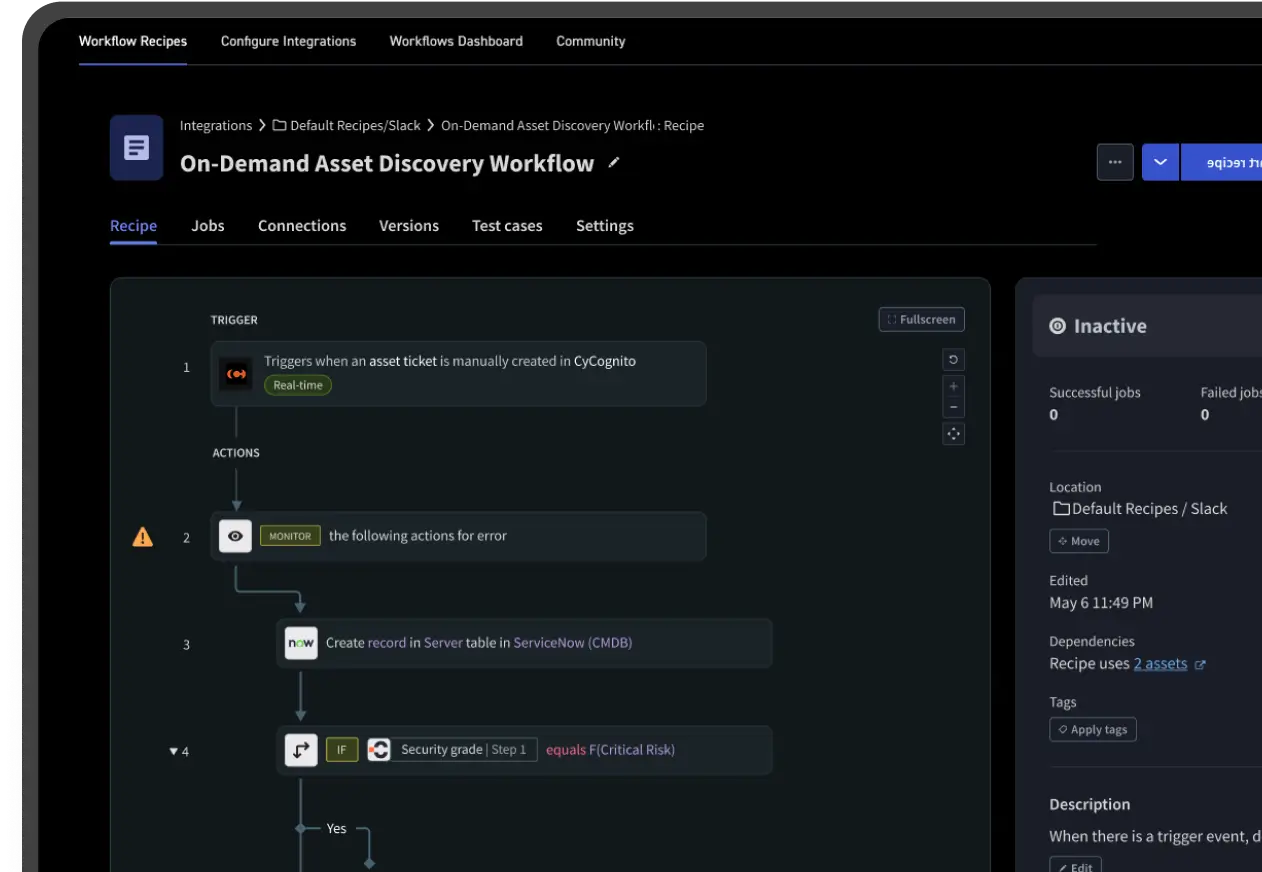The image size is (1262, 872).
Task: Select the Real-time badge on trigger
Action: coord(298,384)
